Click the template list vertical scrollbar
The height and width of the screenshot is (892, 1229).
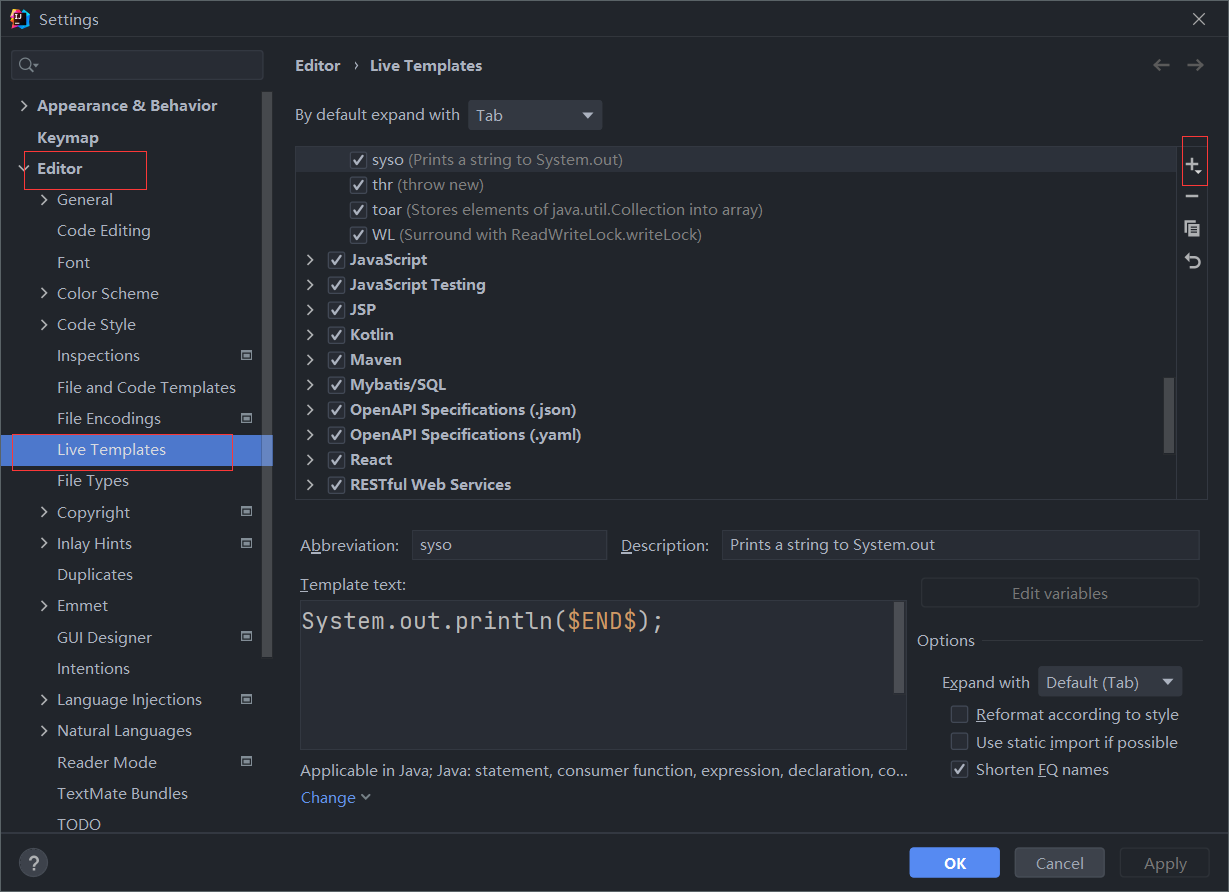[1169, 414]
